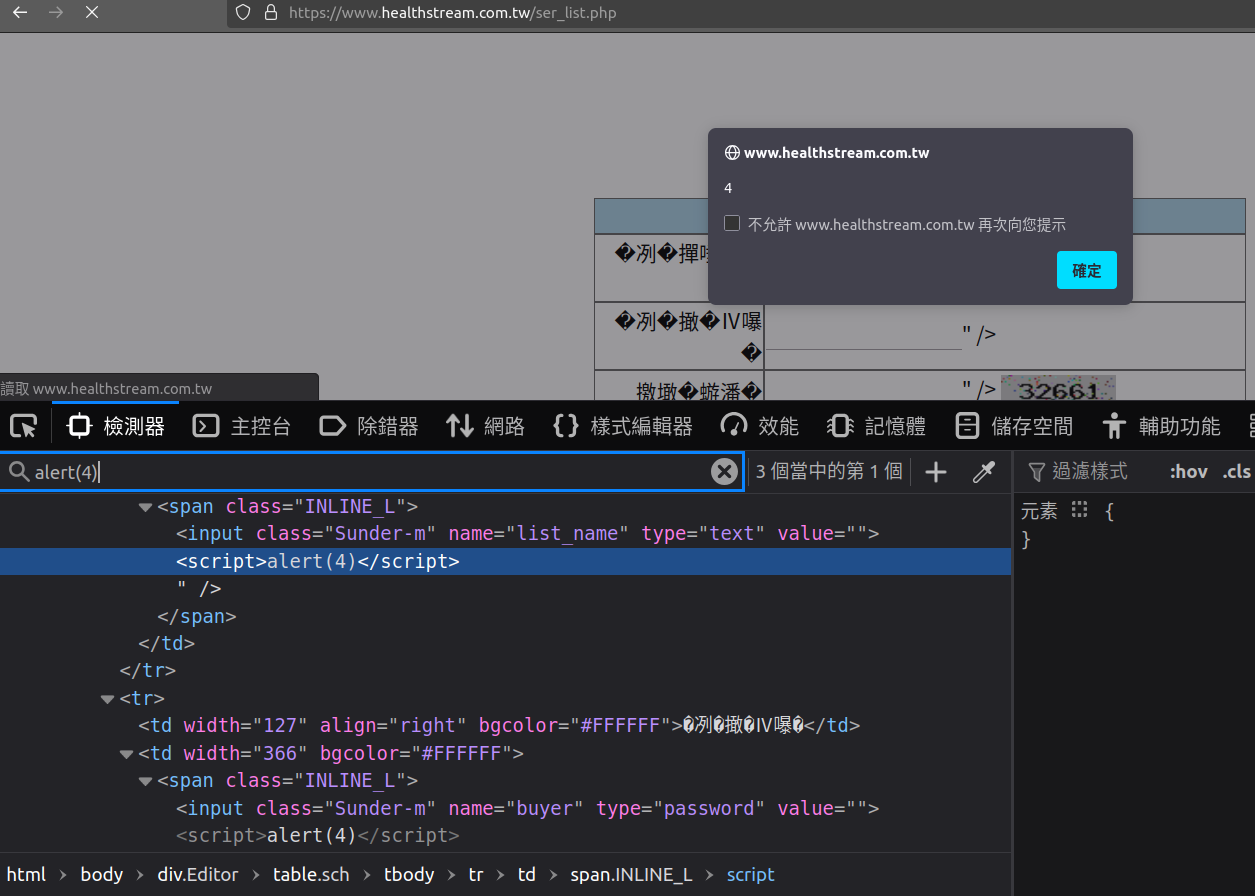1255x896 pixels.
Task: Click the closing </td> tag line
Action: pos(167,644)
